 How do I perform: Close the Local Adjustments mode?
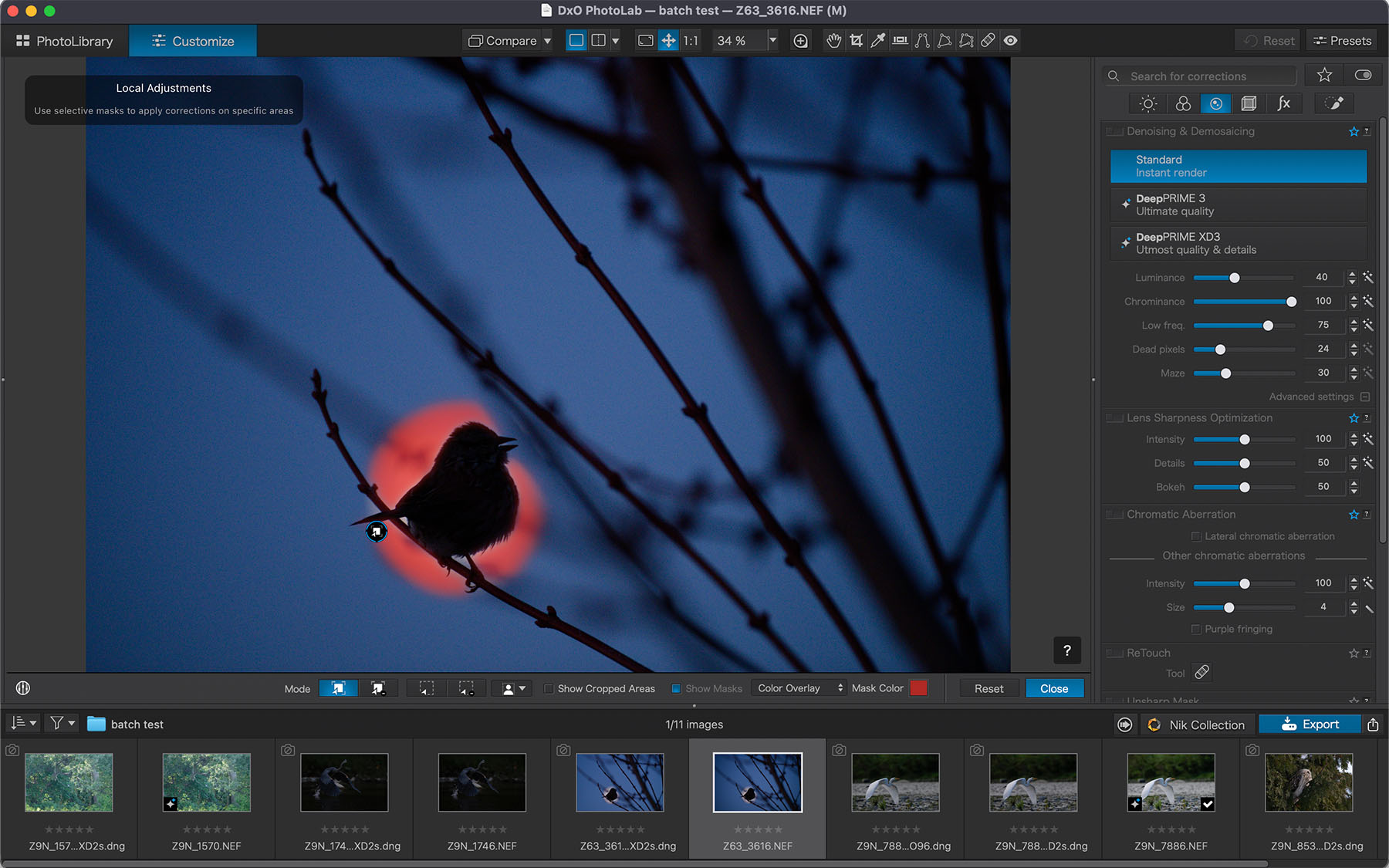(1053, 688)
